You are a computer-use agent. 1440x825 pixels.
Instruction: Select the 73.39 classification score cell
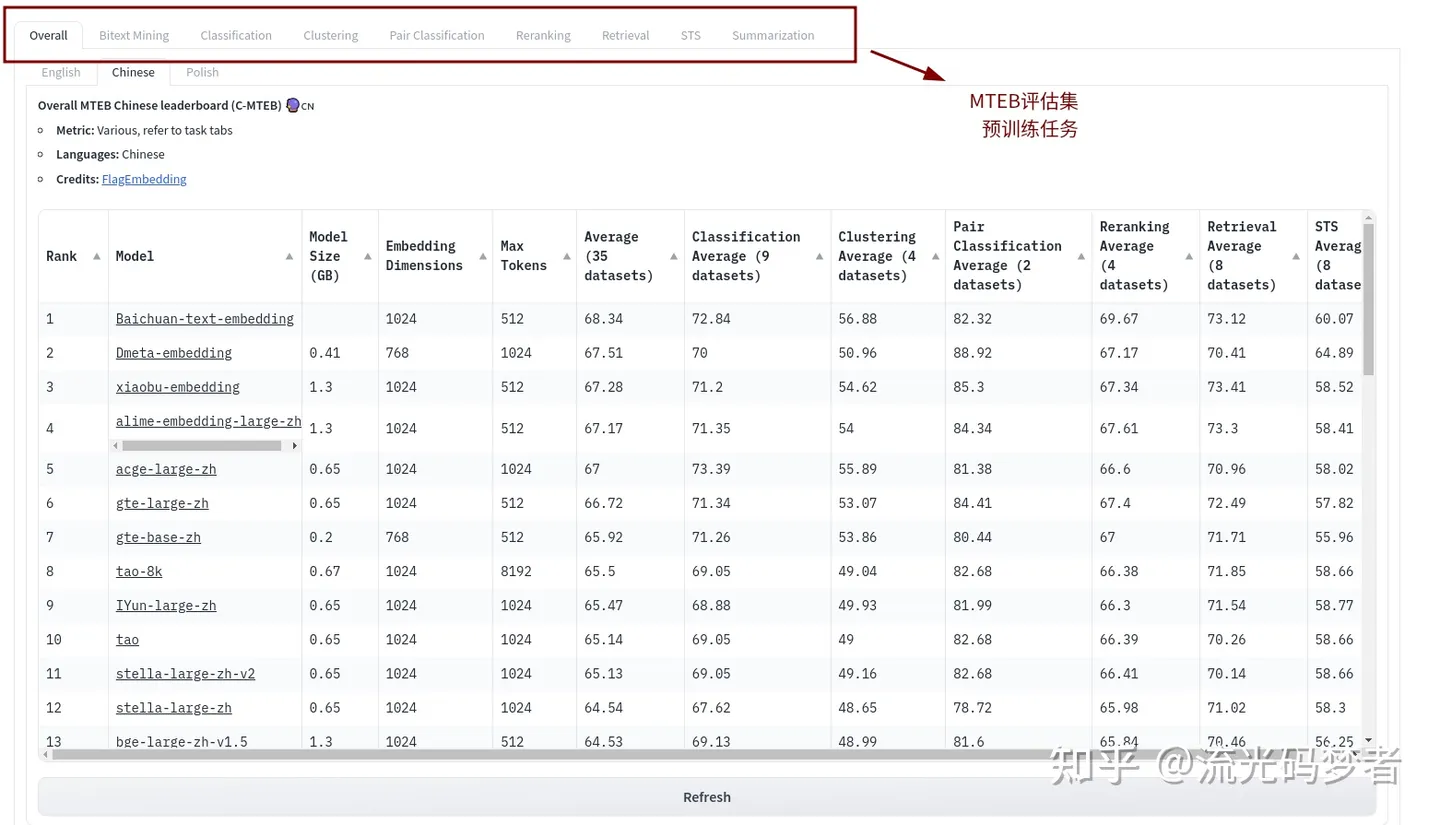[x=757, y=469]
